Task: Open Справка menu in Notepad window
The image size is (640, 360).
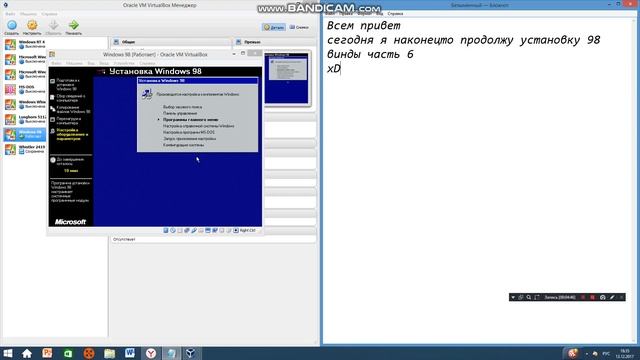Action: [395, 14]
